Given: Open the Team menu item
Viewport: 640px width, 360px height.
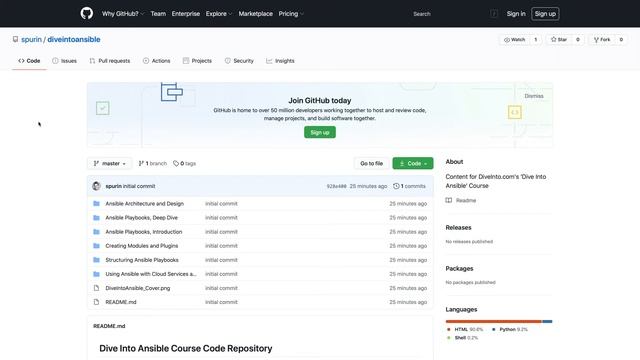Looking at the screenshot, I should 158,13.
